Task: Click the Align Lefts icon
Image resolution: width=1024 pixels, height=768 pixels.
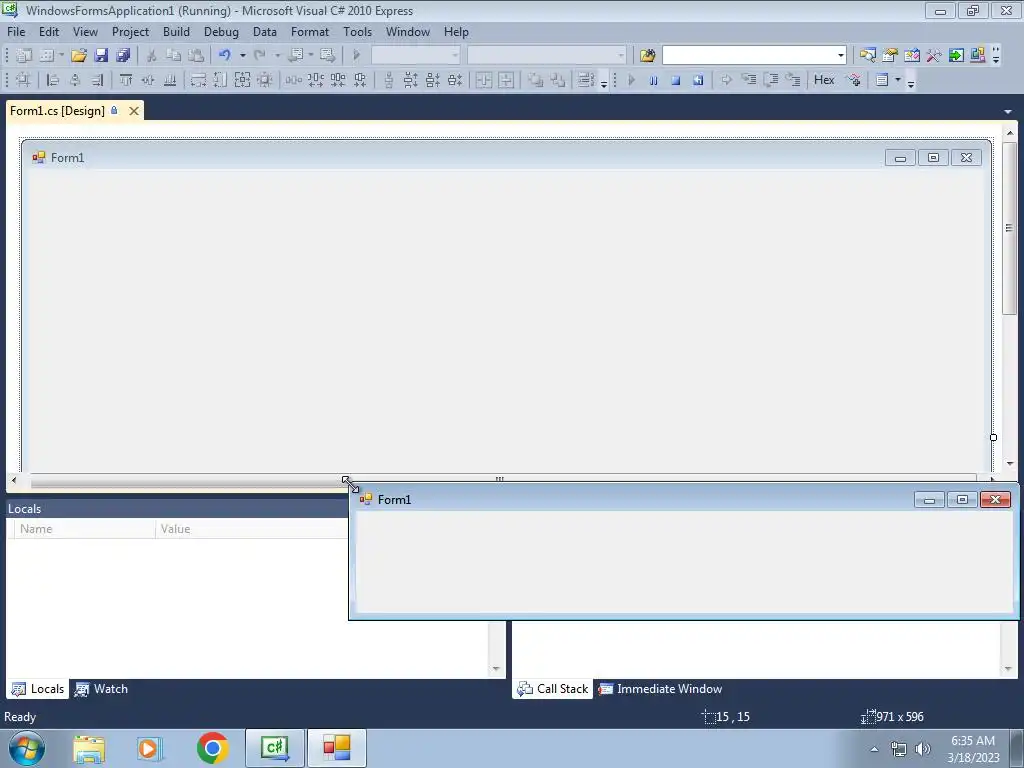Action: click(54, 80)
